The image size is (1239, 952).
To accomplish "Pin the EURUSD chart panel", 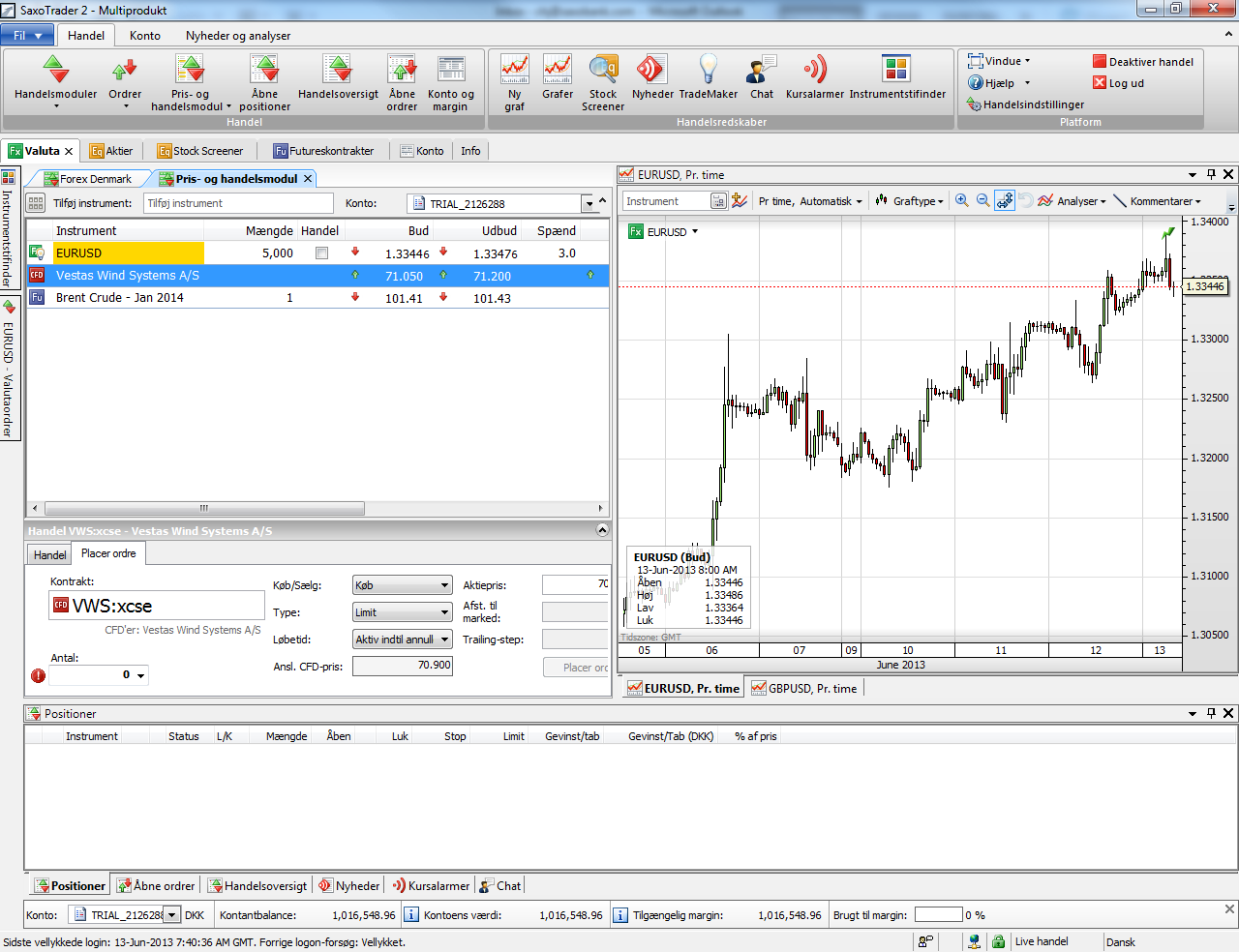I will click(x=1211, y=174).
